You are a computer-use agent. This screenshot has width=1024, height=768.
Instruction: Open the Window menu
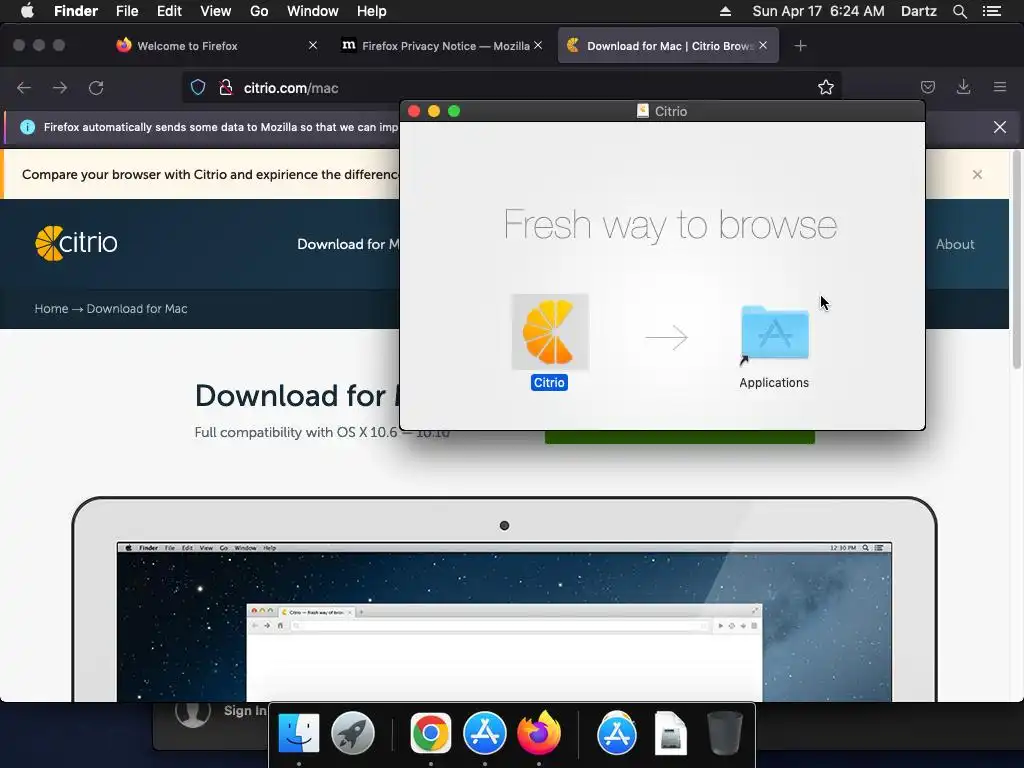click(x=312, y=11)
